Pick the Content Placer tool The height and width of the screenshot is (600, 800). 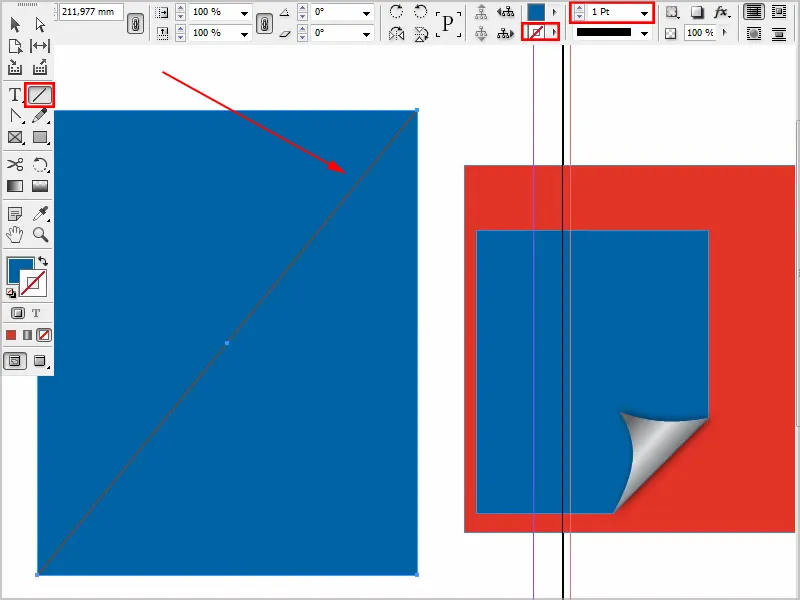click(x=40, y=67)
